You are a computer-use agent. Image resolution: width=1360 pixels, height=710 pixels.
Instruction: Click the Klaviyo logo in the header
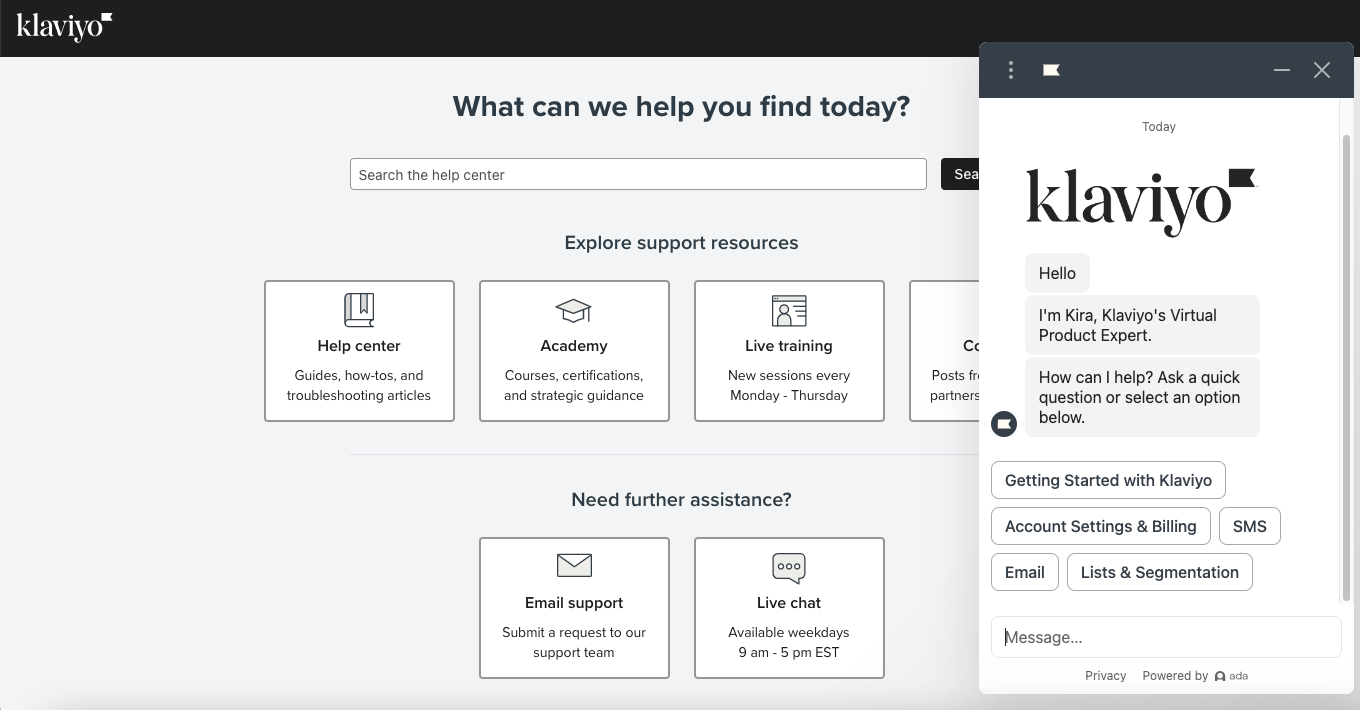(x=64, y=27)
